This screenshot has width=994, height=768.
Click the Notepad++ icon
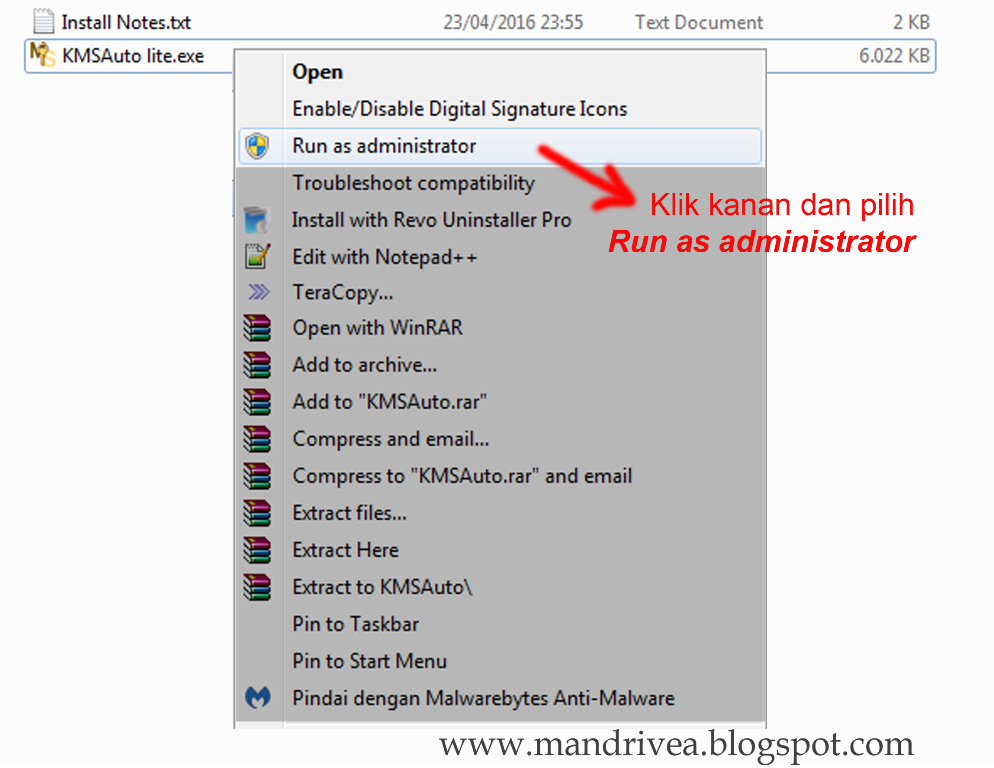(257, 256)
